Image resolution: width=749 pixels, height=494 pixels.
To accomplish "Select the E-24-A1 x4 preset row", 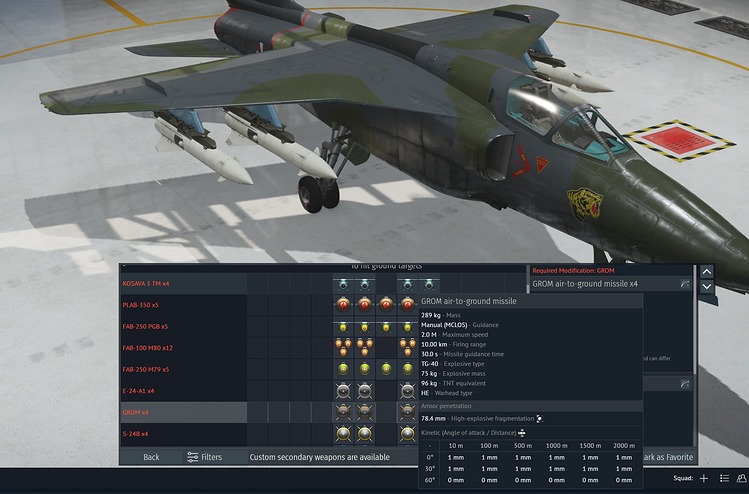I will click(183, 391).
